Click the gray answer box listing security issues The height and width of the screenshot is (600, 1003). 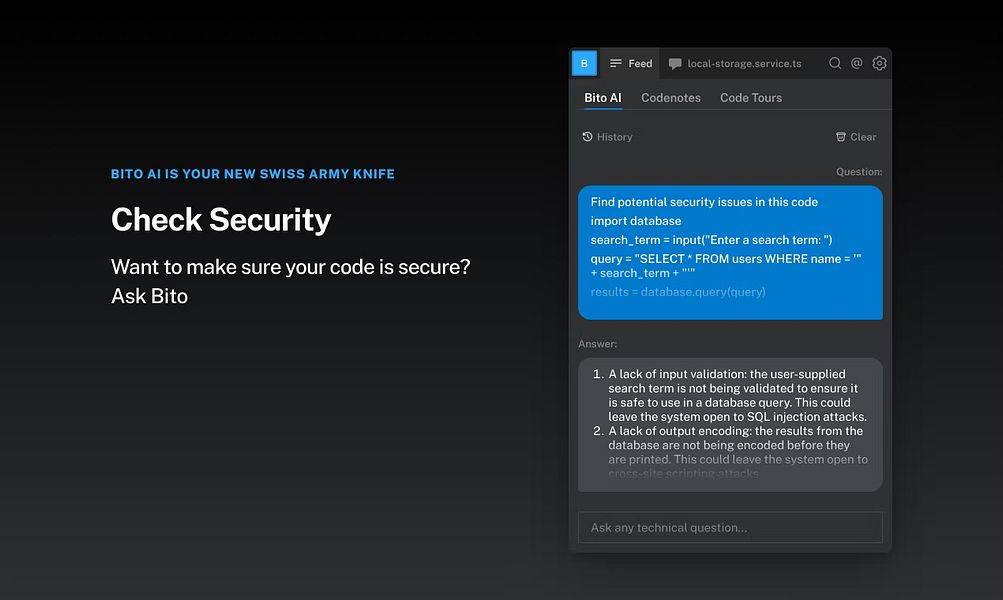click(730, 425)
